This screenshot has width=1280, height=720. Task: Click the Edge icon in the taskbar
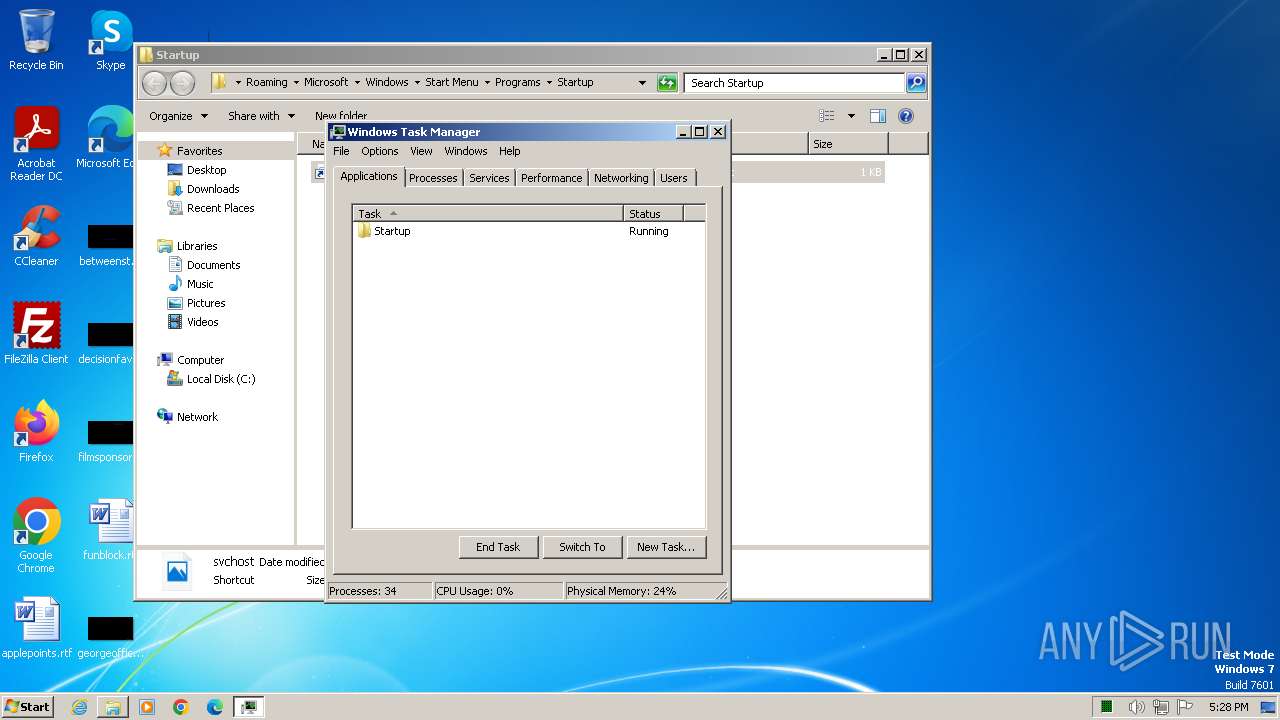click(215, 707)
